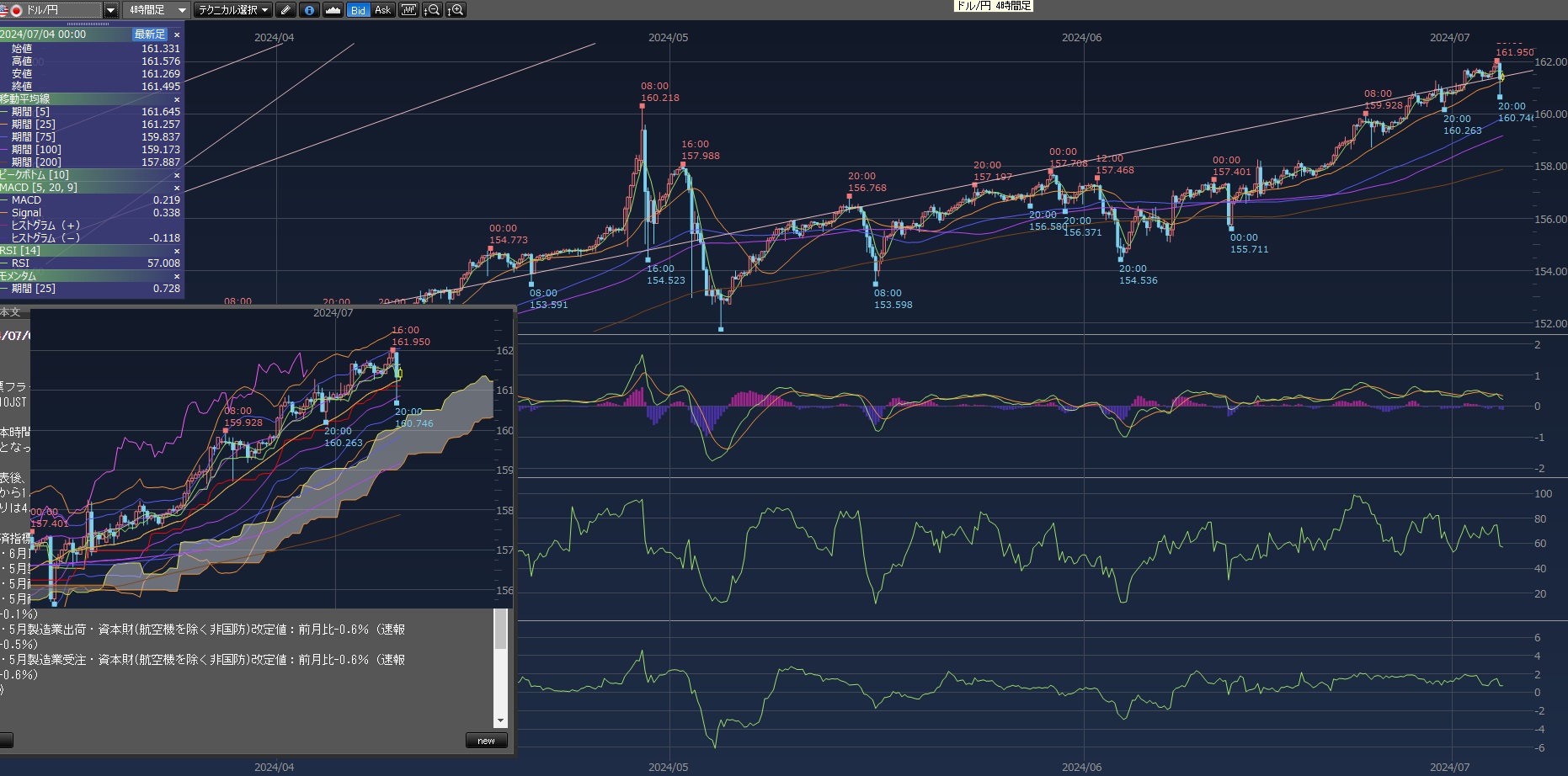Open the ドル/円 currency pair dropdown
The height and width of the screenshot is (776, 1568).
pos(110,10)
